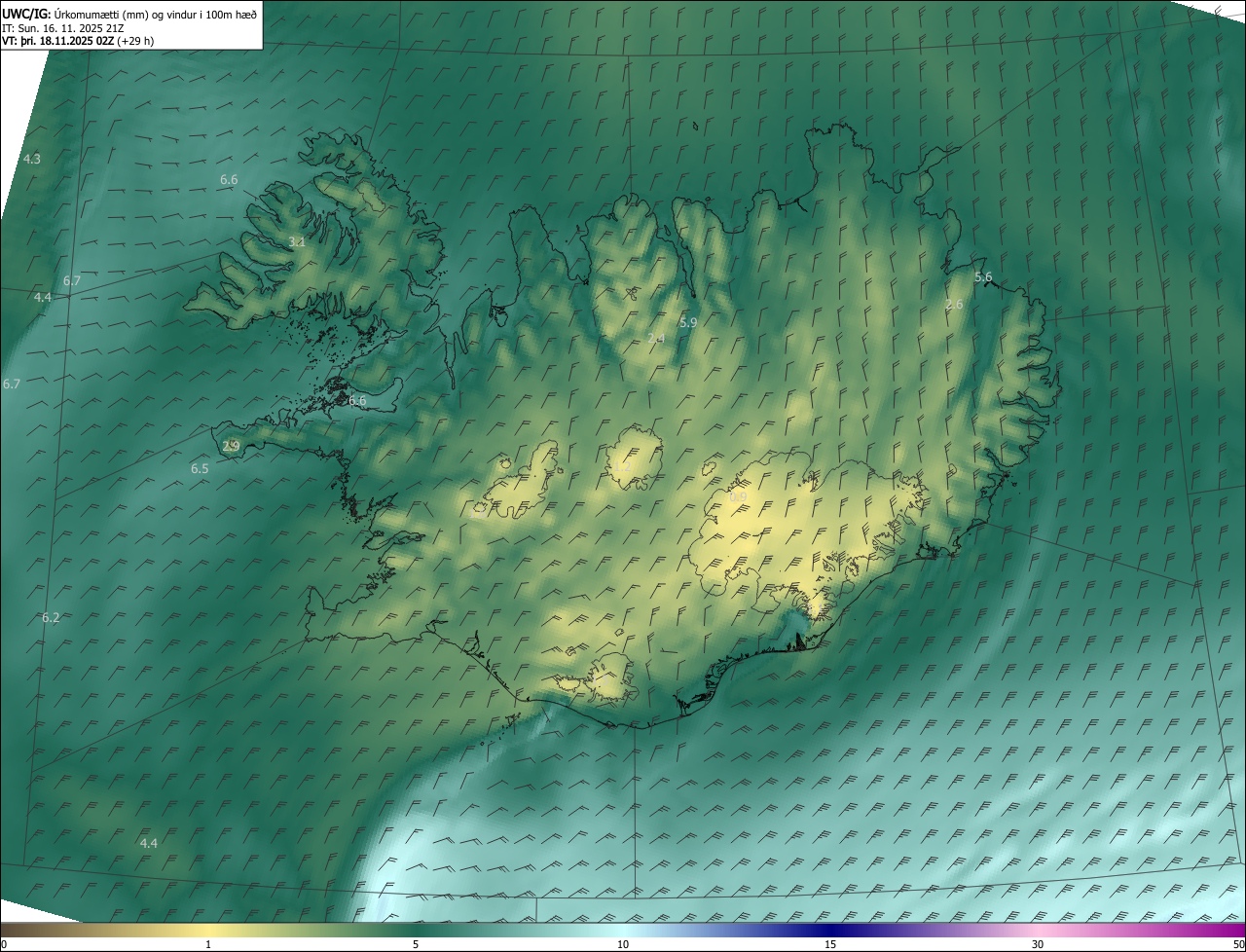Viewport: 1246px width, 952px height.
Task: Click the '5.9' value label in north Iceland
Action: pos(688,322)
